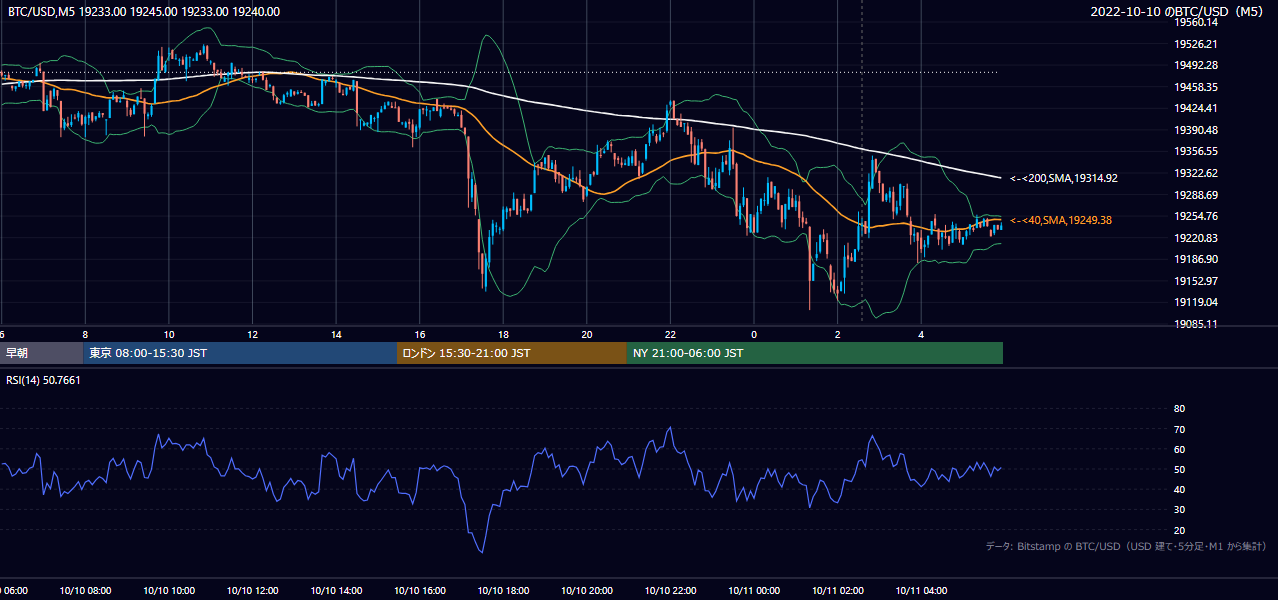This screenshot has width=1278, height=600.
Task: Click hour label 22 under the price chart
Action: click(670, 334)
